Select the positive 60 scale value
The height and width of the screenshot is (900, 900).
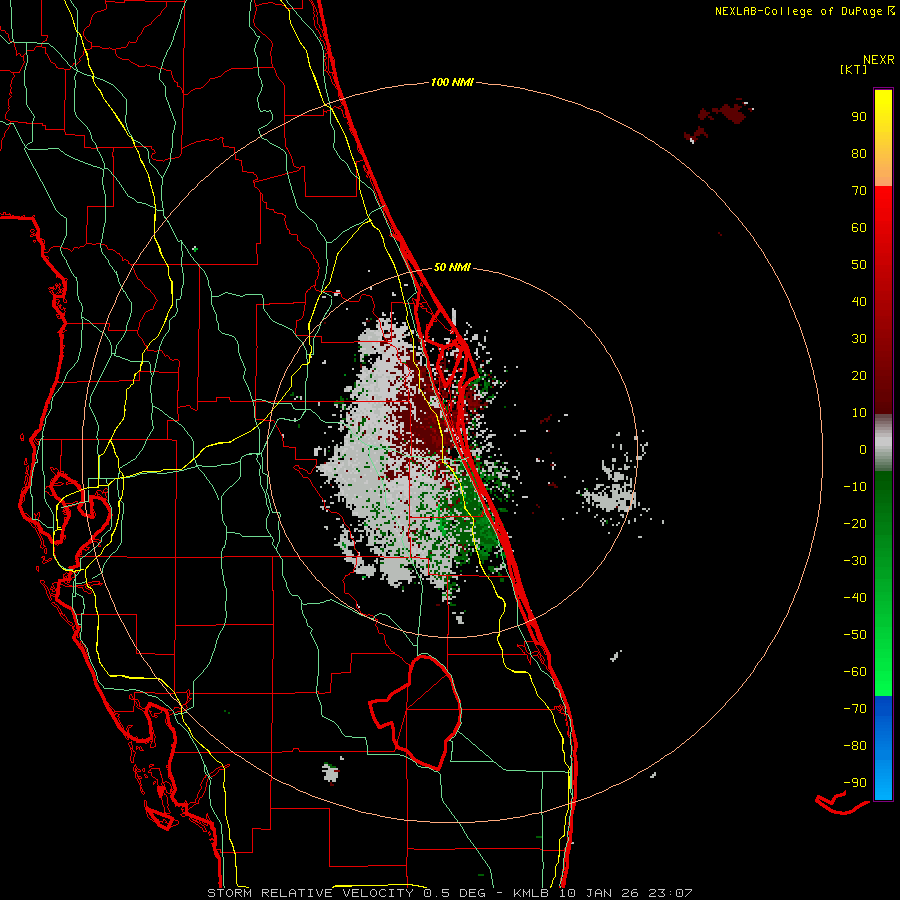pyautogui.click(x=859, y=227)
